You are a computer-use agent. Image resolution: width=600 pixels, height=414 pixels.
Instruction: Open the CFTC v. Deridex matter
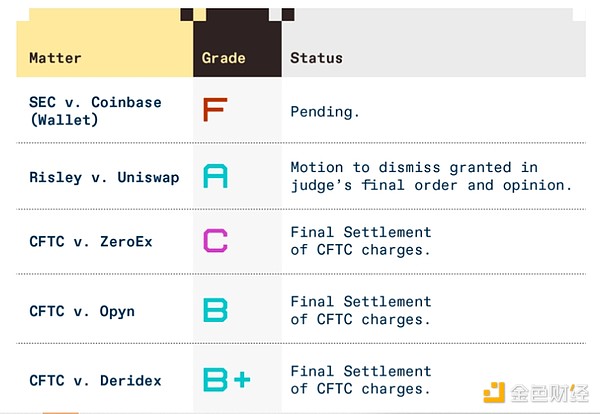[x=95, y=380]
